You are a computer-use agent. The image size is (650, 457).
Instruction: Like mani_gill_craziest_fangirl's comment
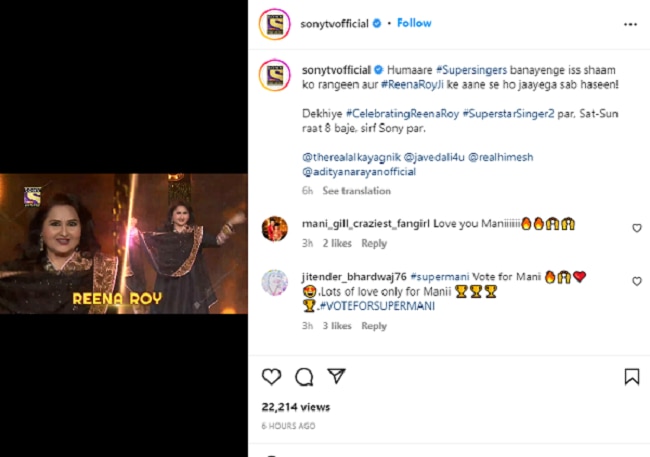pyautogui.click(x=637, y=228)
